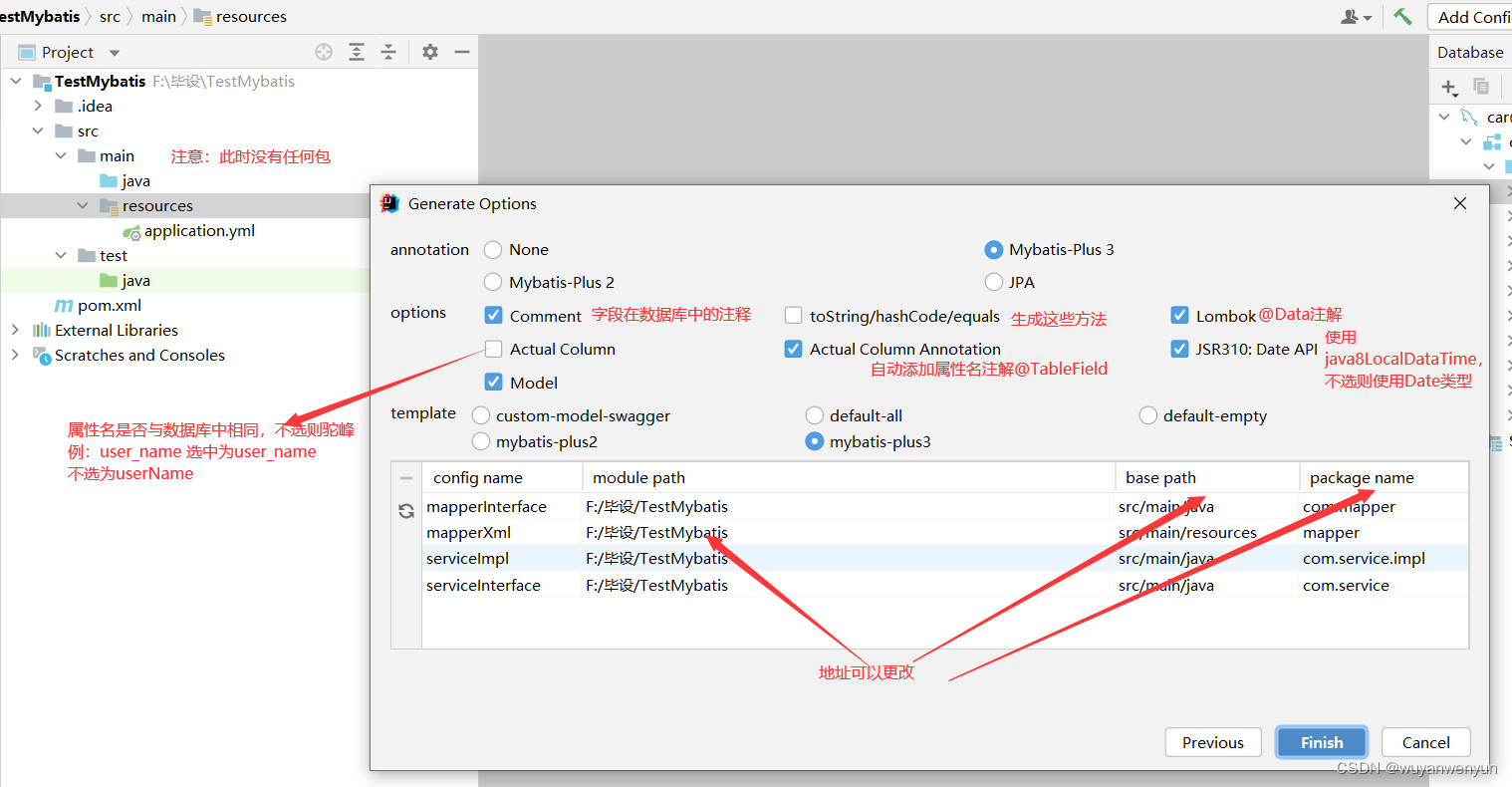Click the MySQL dolphin data source icon
The height and width of the screenshot is (787, 1512).
[1469, 117]
